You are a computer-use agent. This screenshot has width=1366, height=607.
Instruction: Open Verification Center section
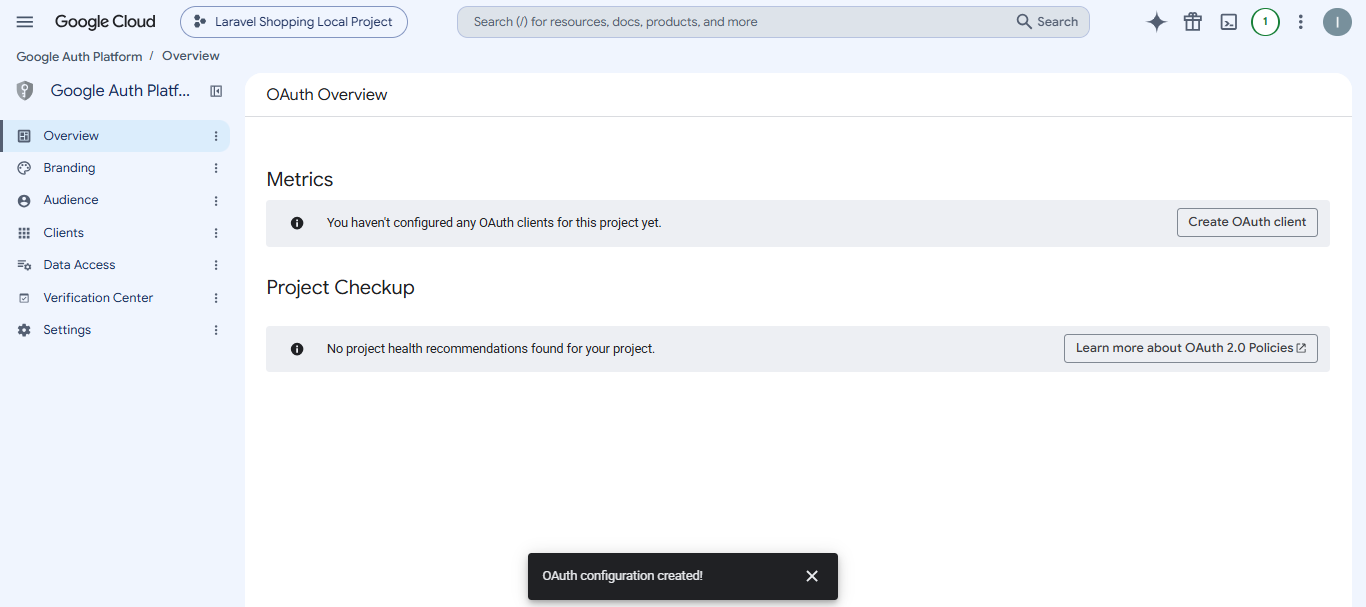115,298
